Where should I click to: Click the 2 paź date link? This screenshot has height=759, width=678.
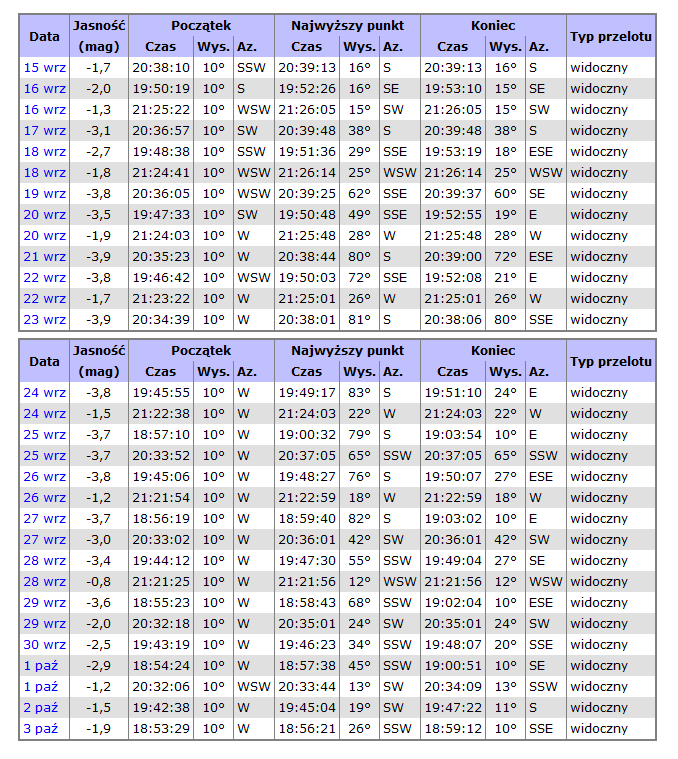click(41, 708)
